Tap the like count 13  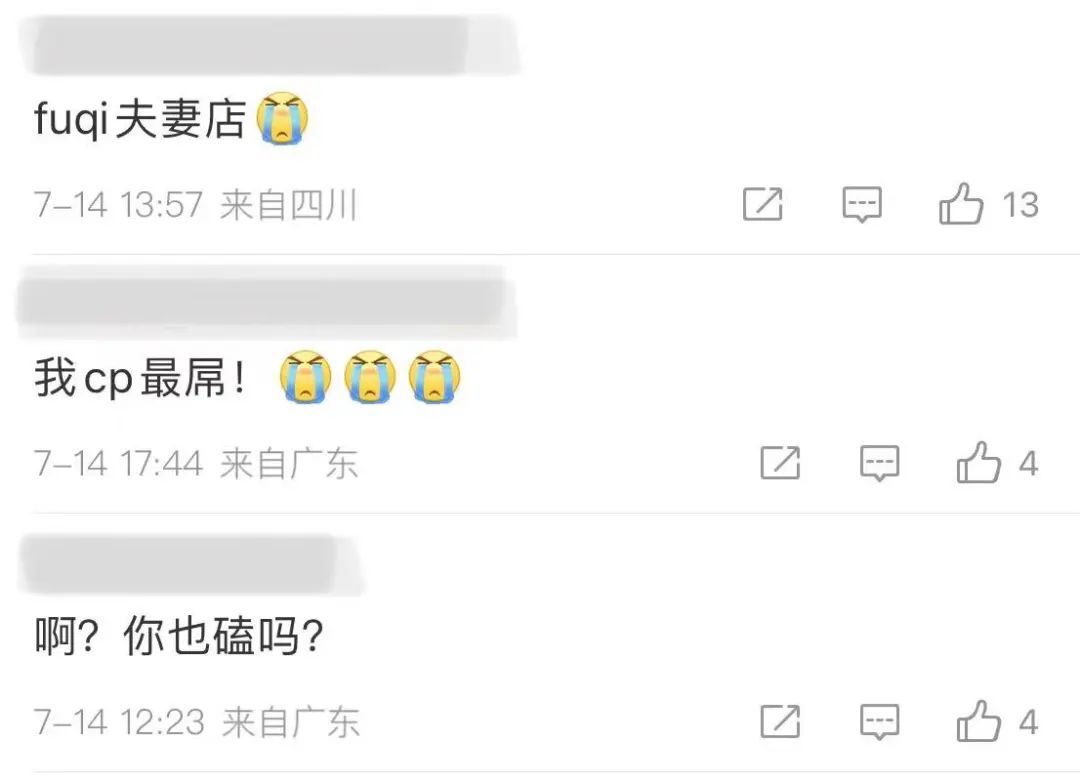[x=1020, y=205]
